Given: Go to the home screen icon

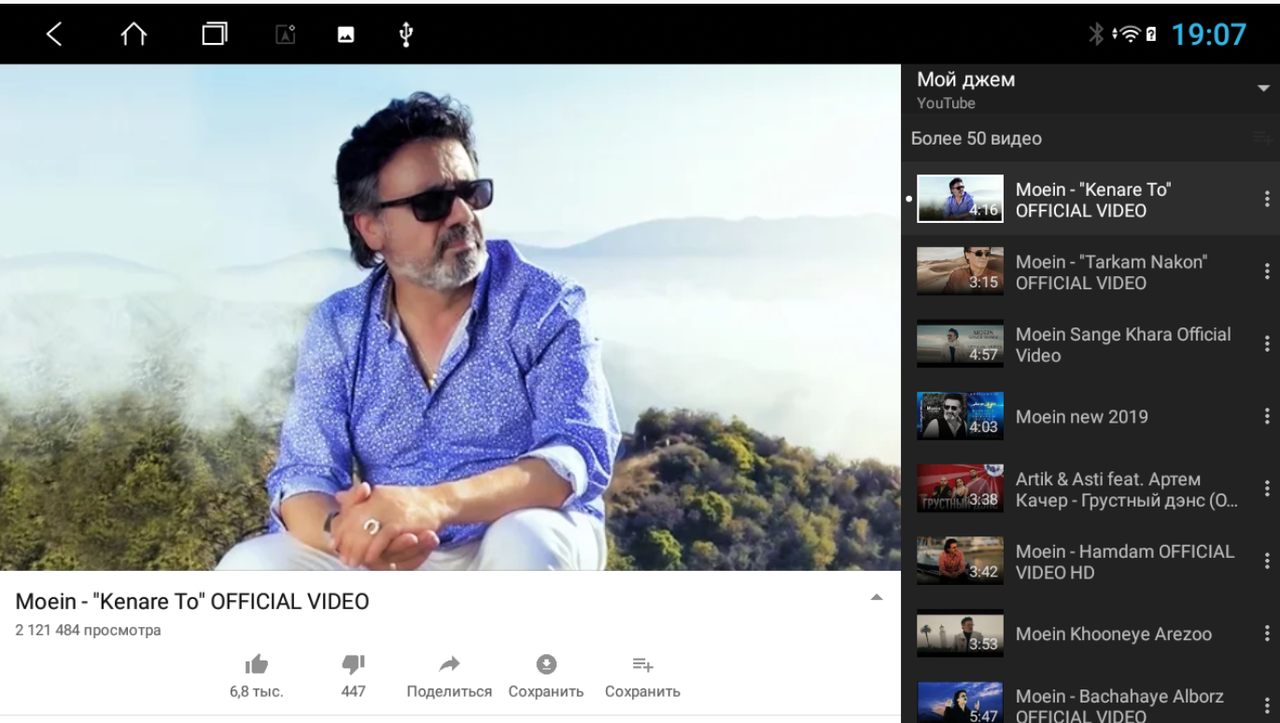Looking at the screenshot, I should (134, 34).
